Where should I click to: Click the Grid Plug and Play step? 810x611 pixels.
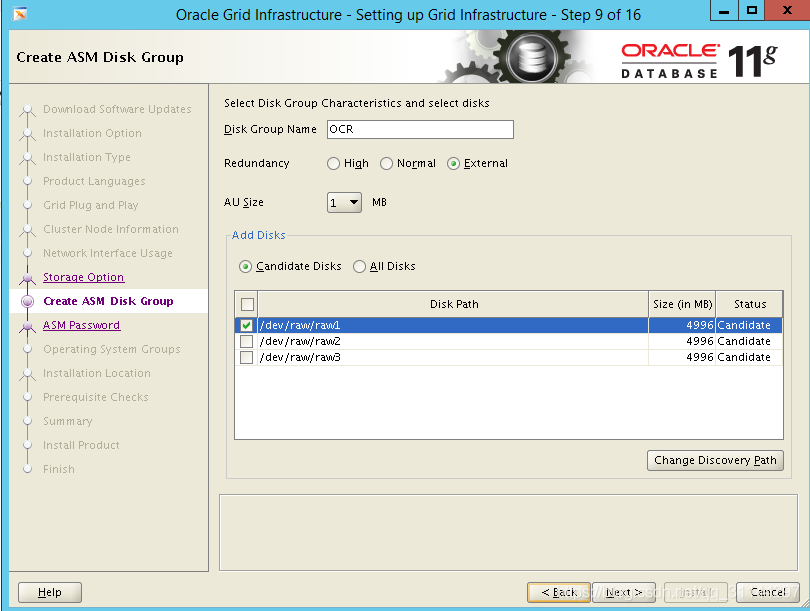pos(90,206)
